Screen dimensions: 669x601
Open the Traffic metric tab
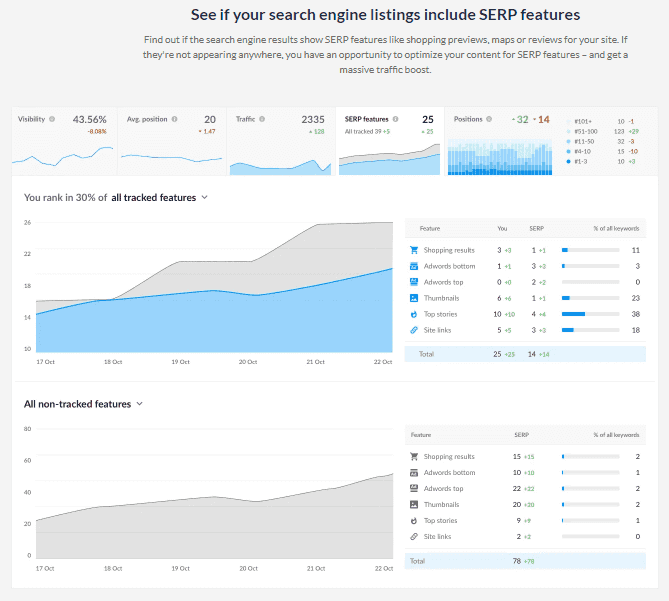coord(280,141)
